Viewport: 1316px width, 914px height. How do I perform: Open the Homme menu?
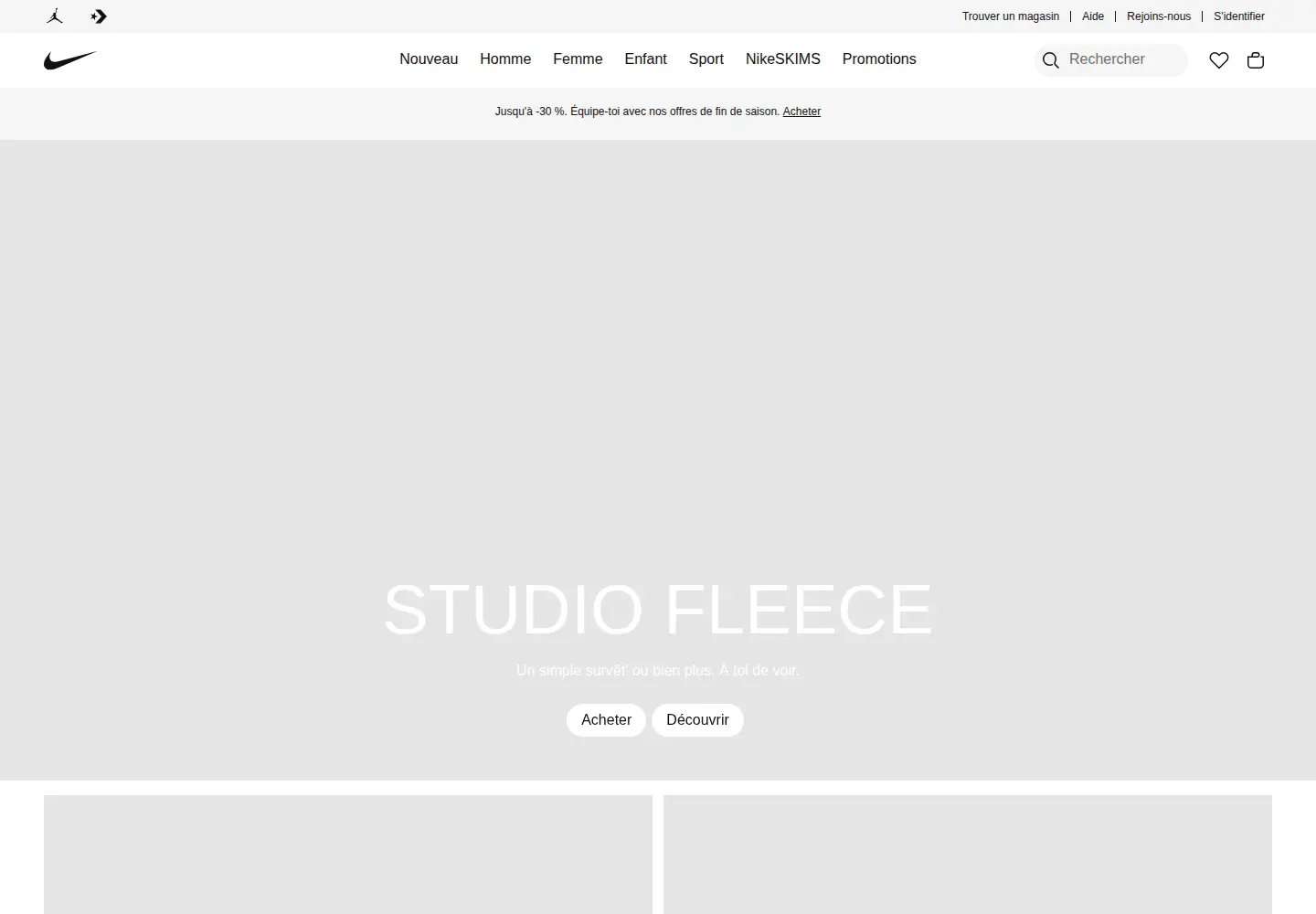505,59
